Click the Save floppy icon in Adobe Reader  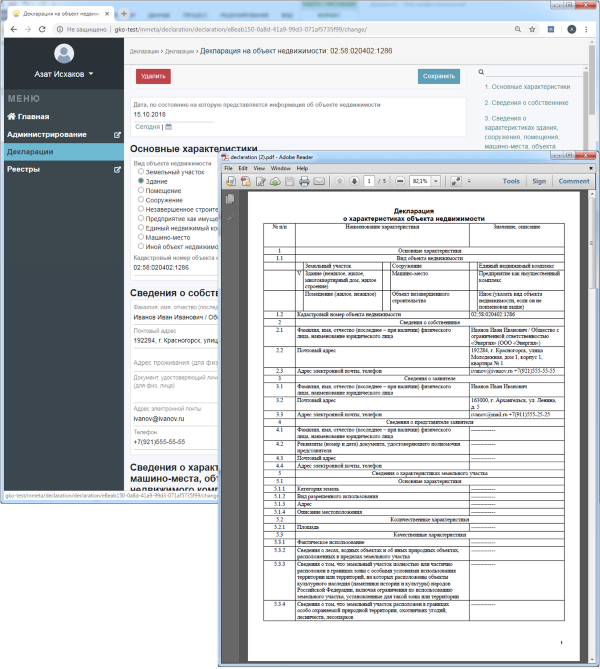(290, 181)
